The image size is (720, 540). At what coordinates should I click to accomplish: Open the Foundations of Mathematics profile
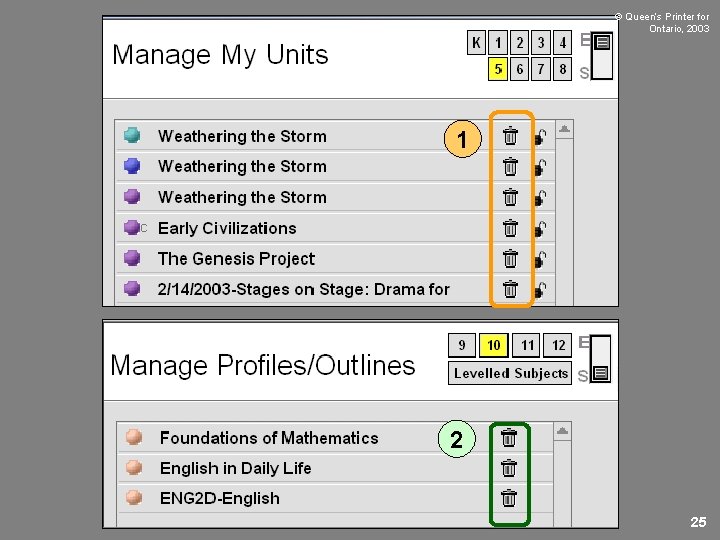pos(268,438)
